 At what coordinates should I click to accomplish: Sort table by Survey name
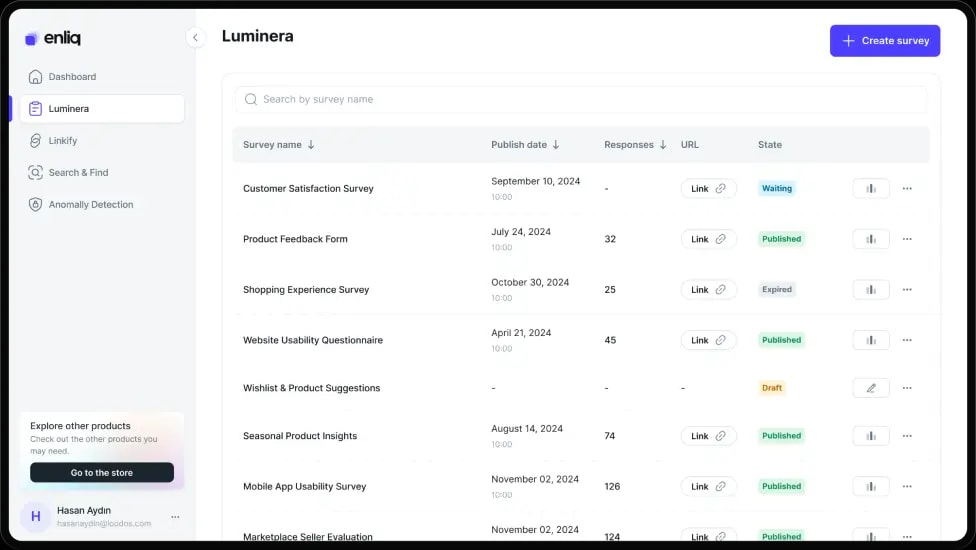[279, 145]
